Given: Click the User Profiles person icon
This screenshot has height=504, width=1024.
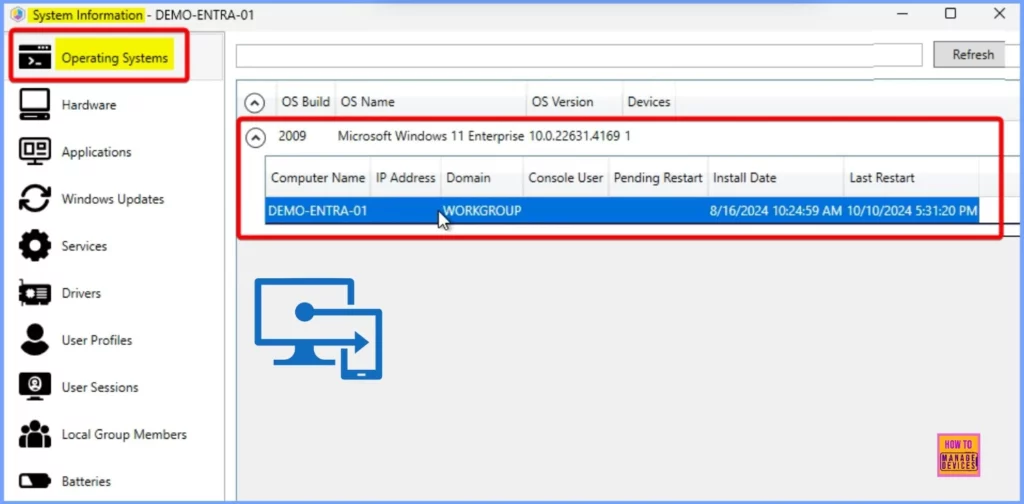Looking at the screenshot, I should click(35, 339).
